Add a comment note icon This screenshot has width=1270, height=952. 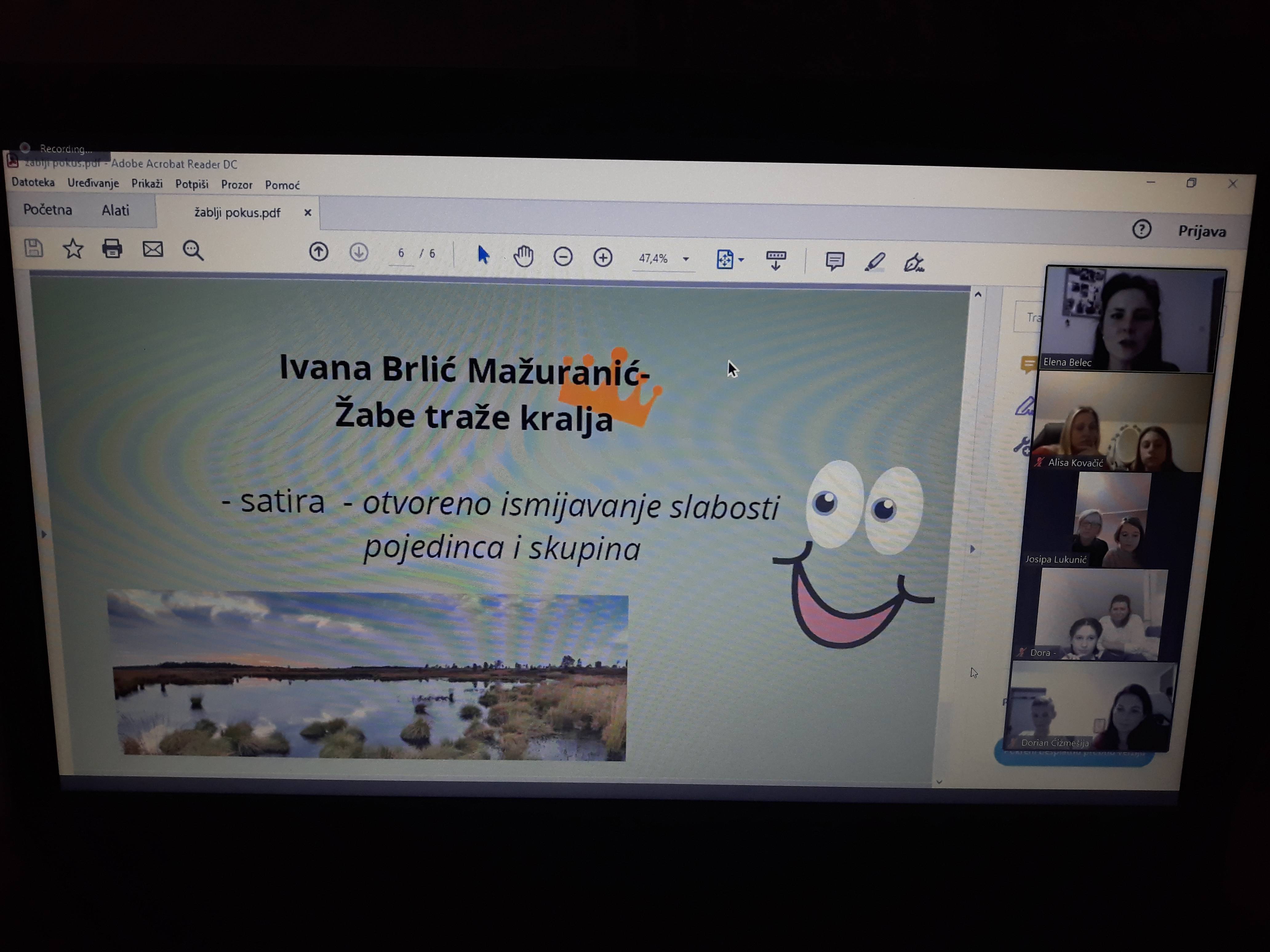(834, 261)
